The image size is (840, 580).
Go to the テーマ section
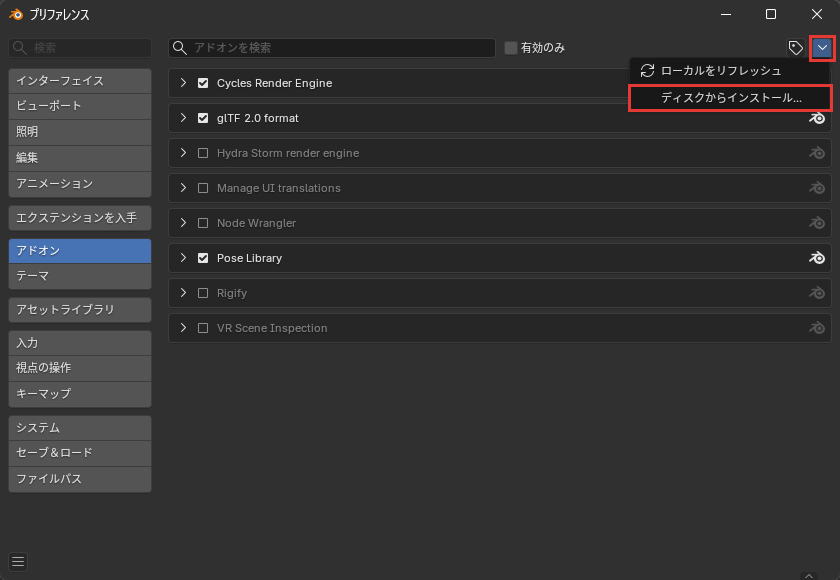click(80, 276)
